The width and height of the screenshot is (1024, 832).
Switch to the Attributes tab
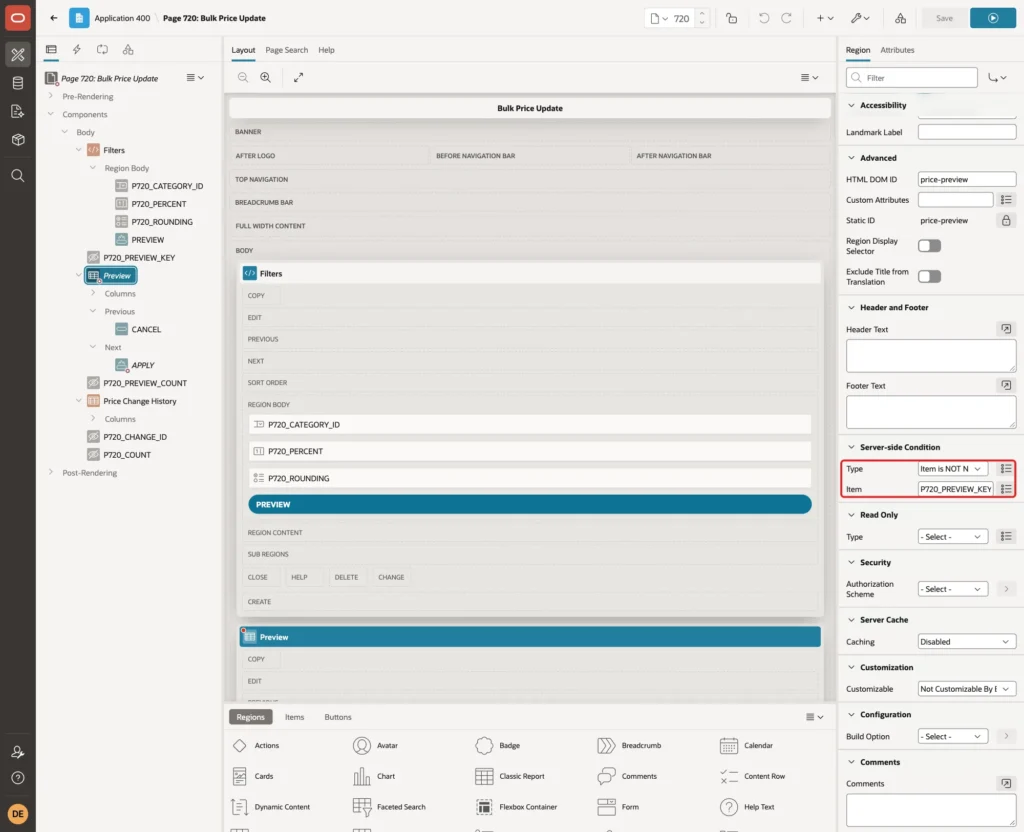897,50
